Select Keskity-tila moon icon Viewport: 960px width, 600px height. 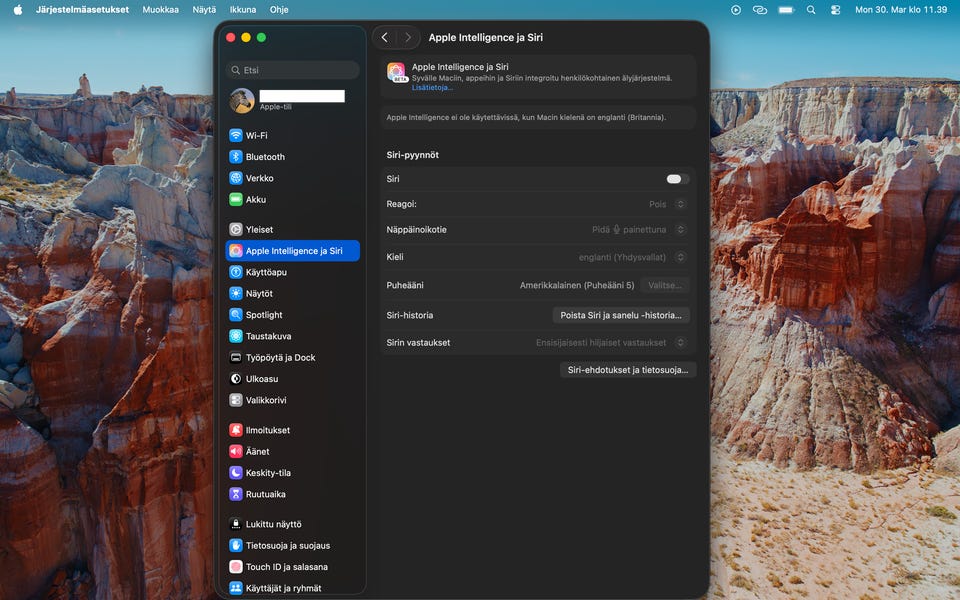pyautogui.click(x=236, y=473)
